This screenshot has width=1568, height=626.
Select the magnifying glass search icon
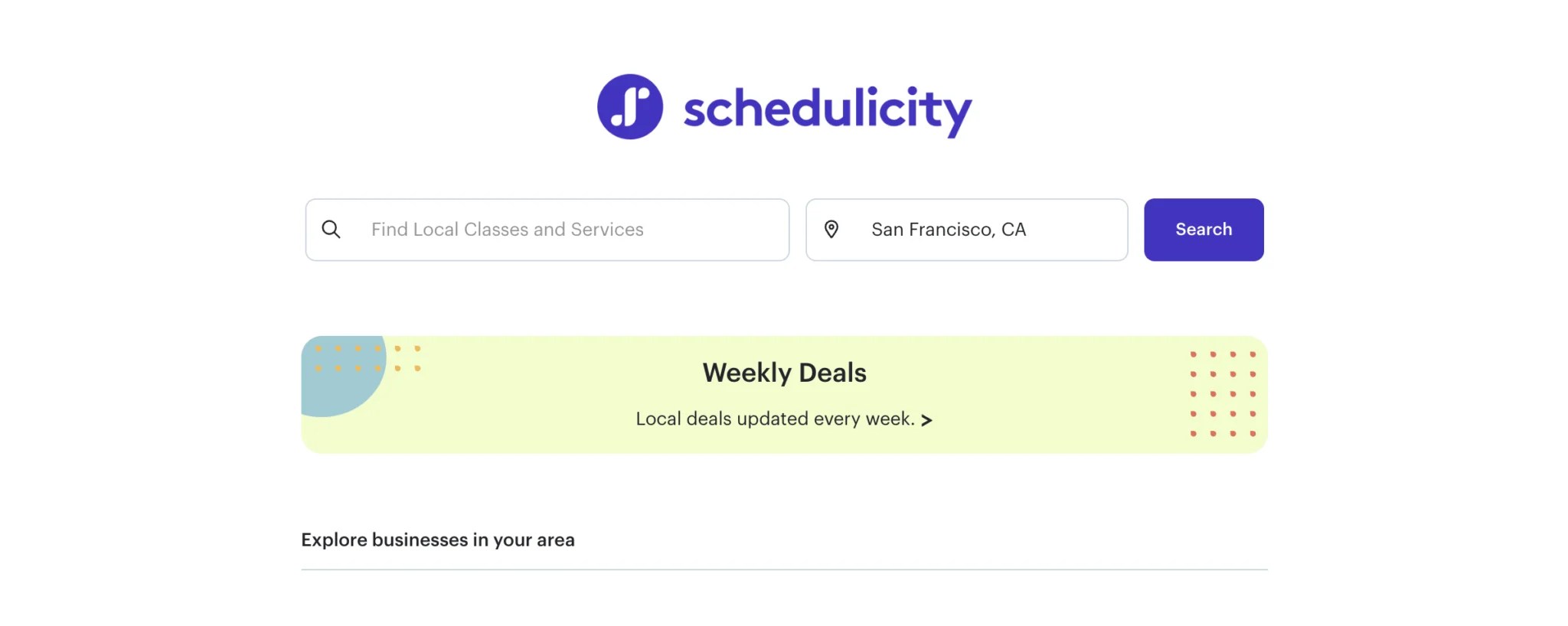click(x=332, y=229)
